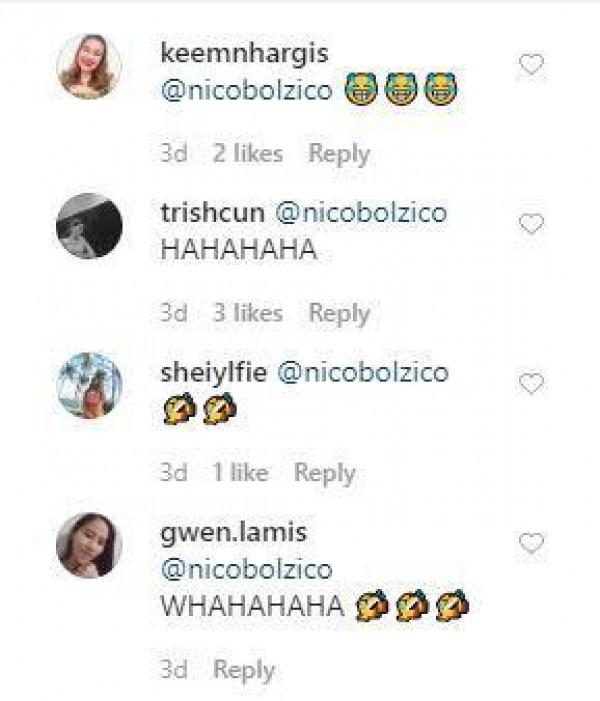
Task: Visit sheiylfie's profile via username
Action: (211, 373)
